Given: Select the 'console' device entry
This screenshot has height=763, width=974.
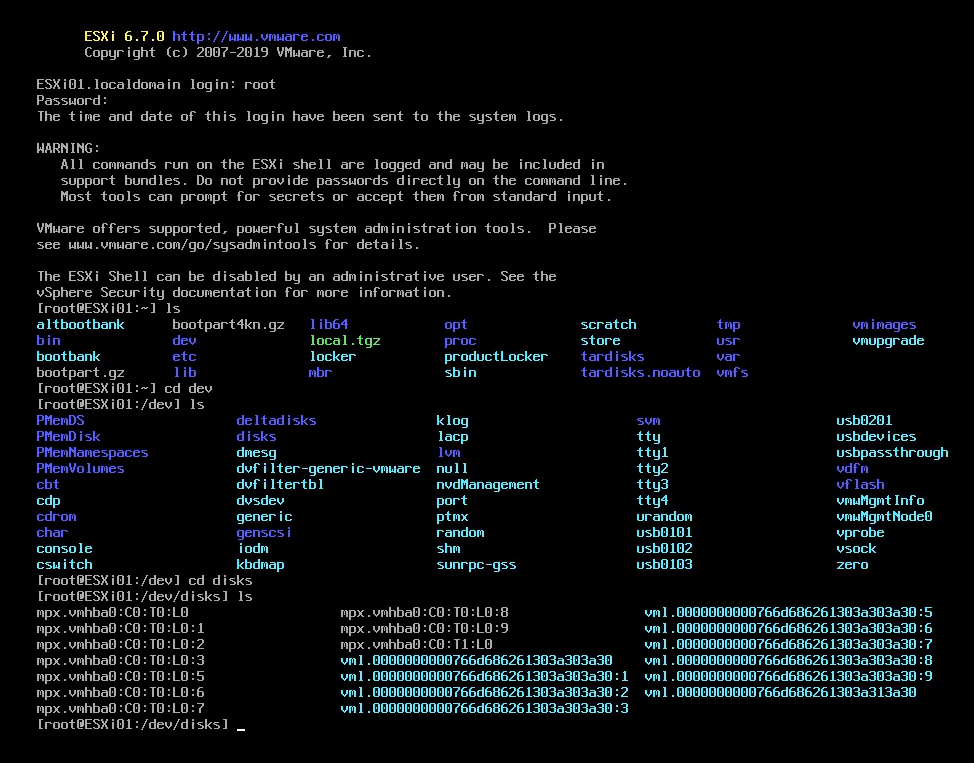Looking at the screenshot, I should pyautogui.click(x=64, y=549).
